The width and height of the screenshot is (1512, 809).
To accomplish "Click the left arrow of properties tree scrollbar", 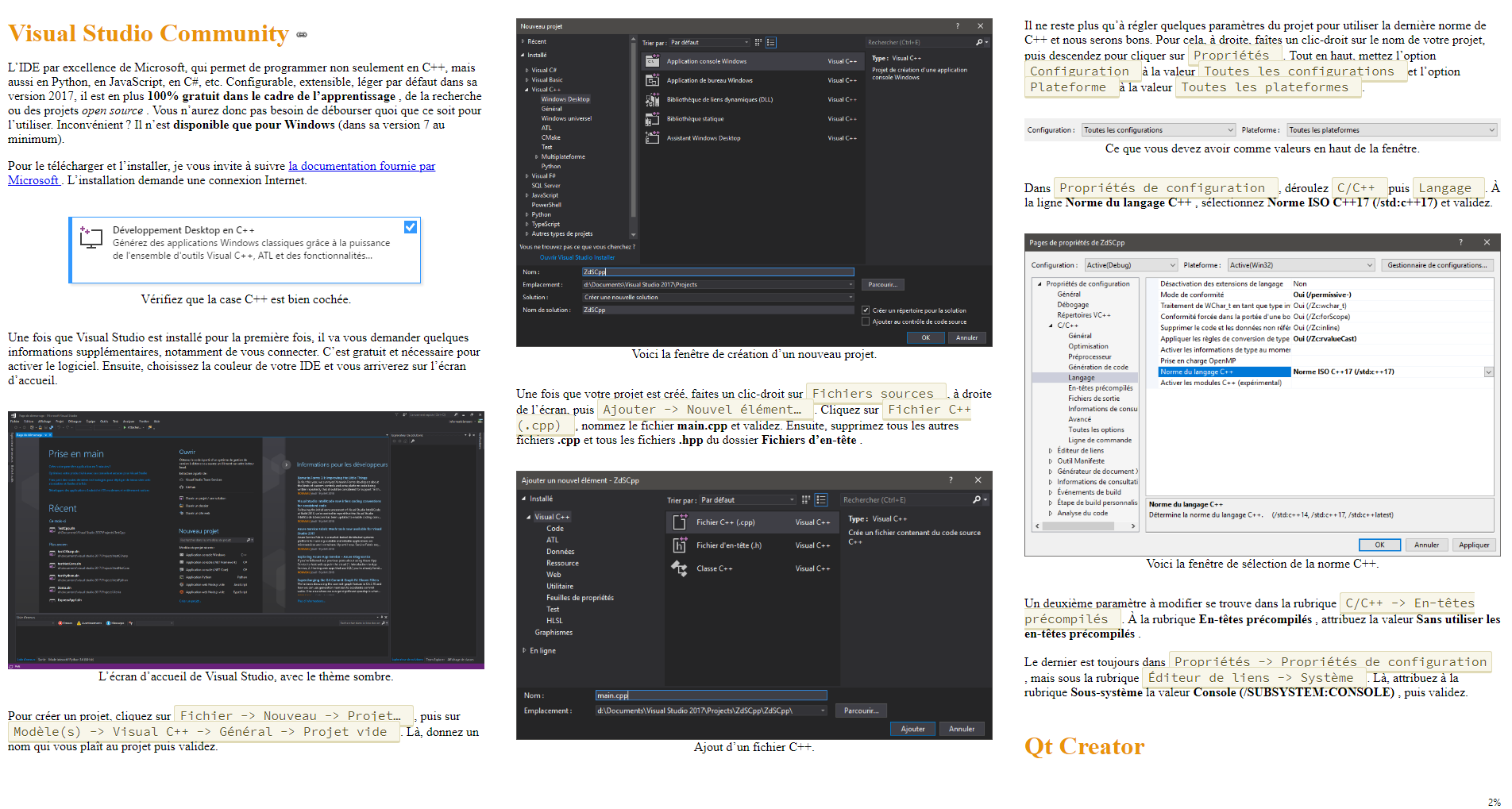I will [x=1037, y=526].
